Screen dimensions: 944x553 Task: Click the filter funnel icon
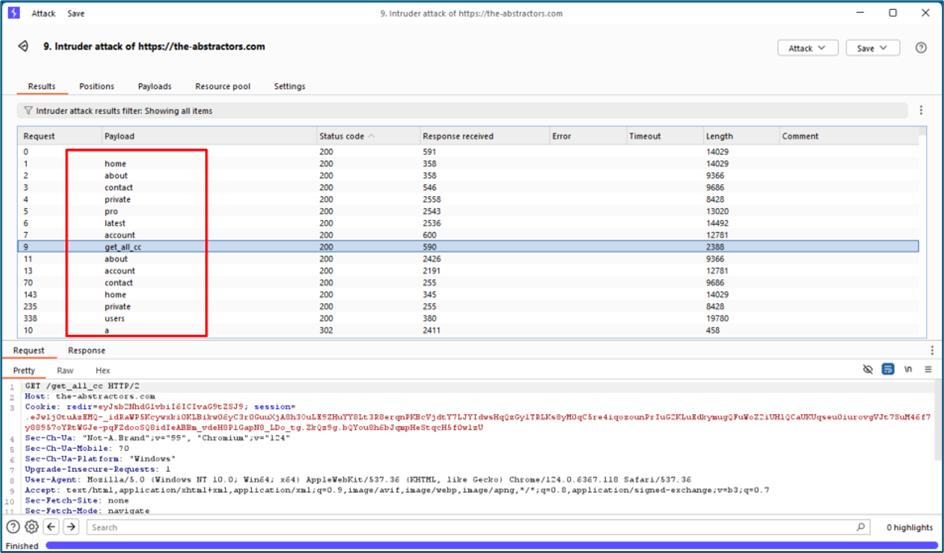28,111
